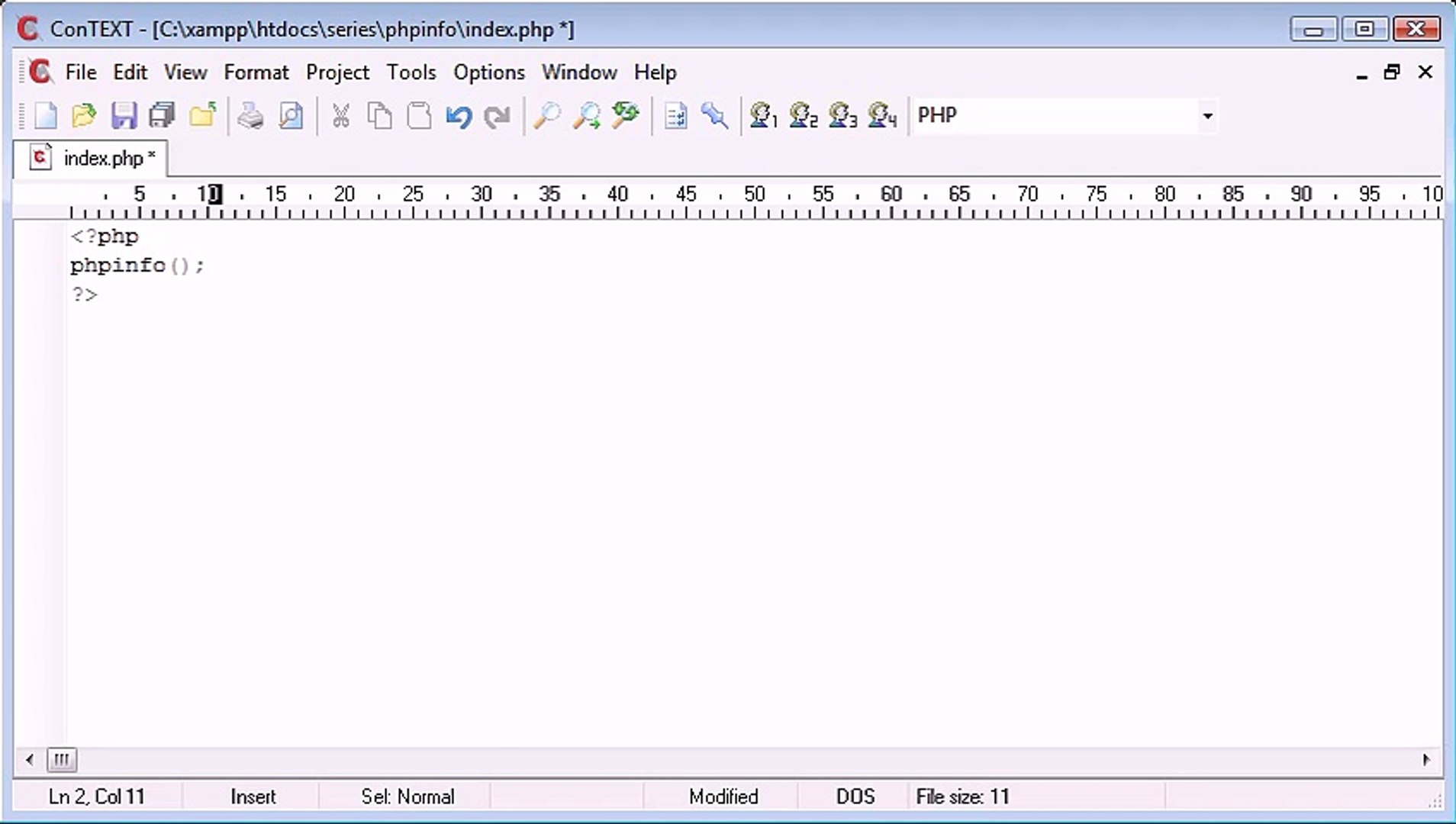The width and height of the screenshot is (1456, 824).
Task: Click the Cut scissors icon
Action: pos(340,116)
